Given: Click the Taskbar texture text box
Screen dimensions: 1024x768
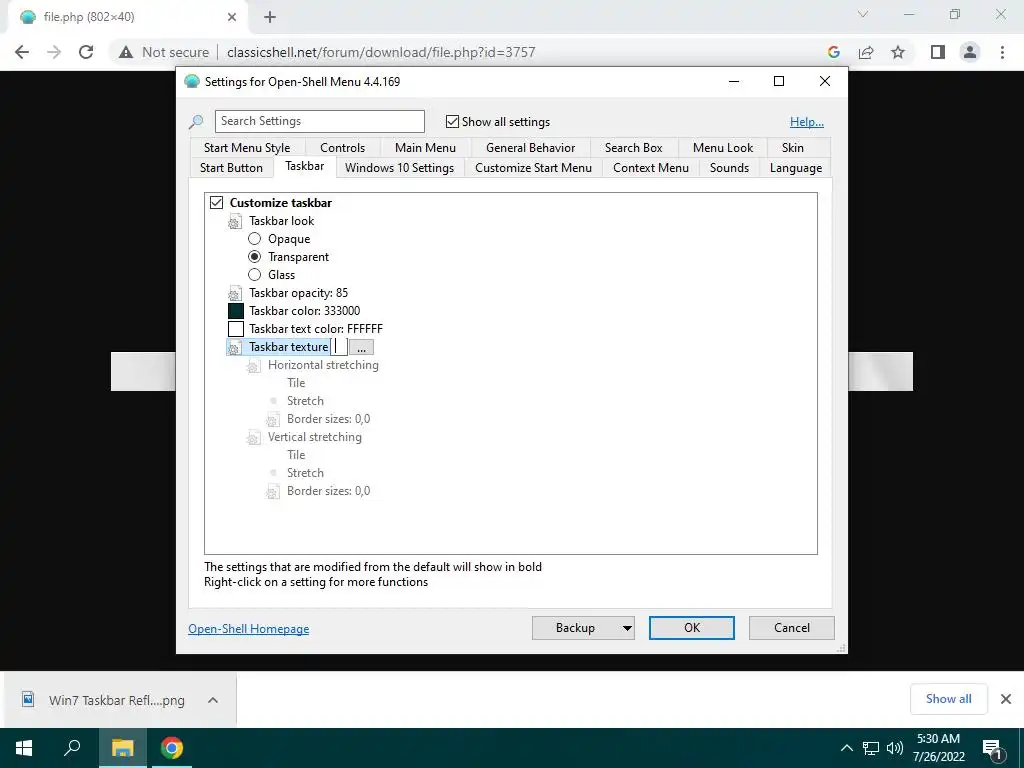Looking at the screenshot, I should [x=339, y=347].
